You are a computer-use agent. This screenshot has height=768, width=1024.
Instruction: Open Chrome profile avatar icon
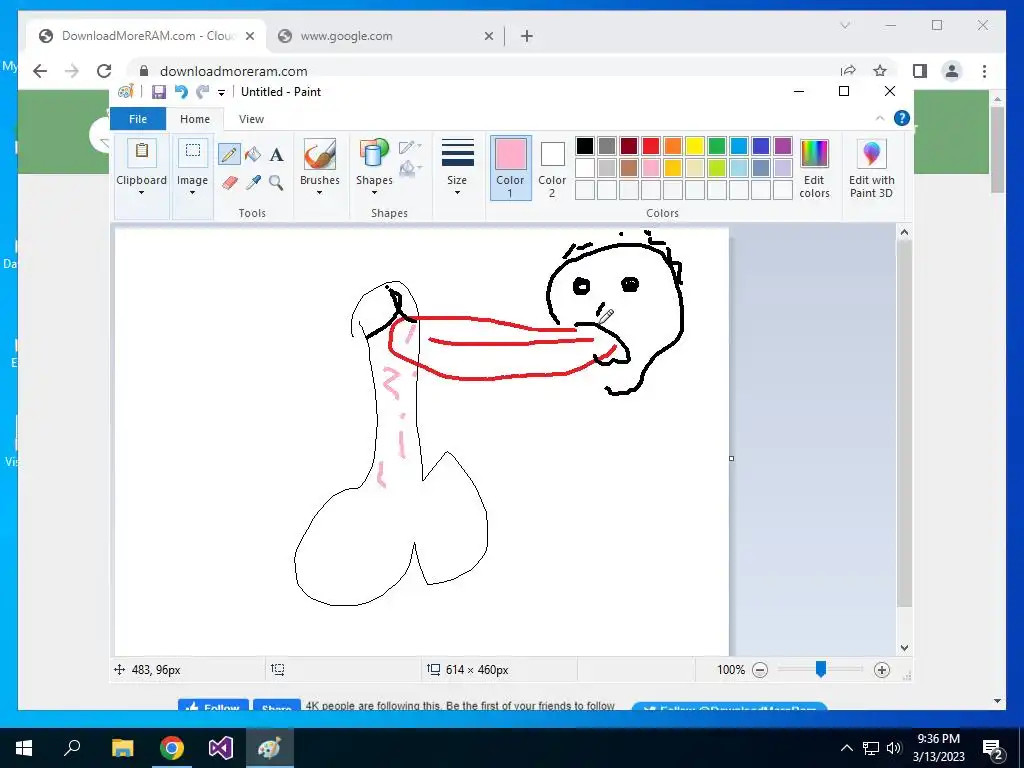pyautogui.click(x=952, y=71)
